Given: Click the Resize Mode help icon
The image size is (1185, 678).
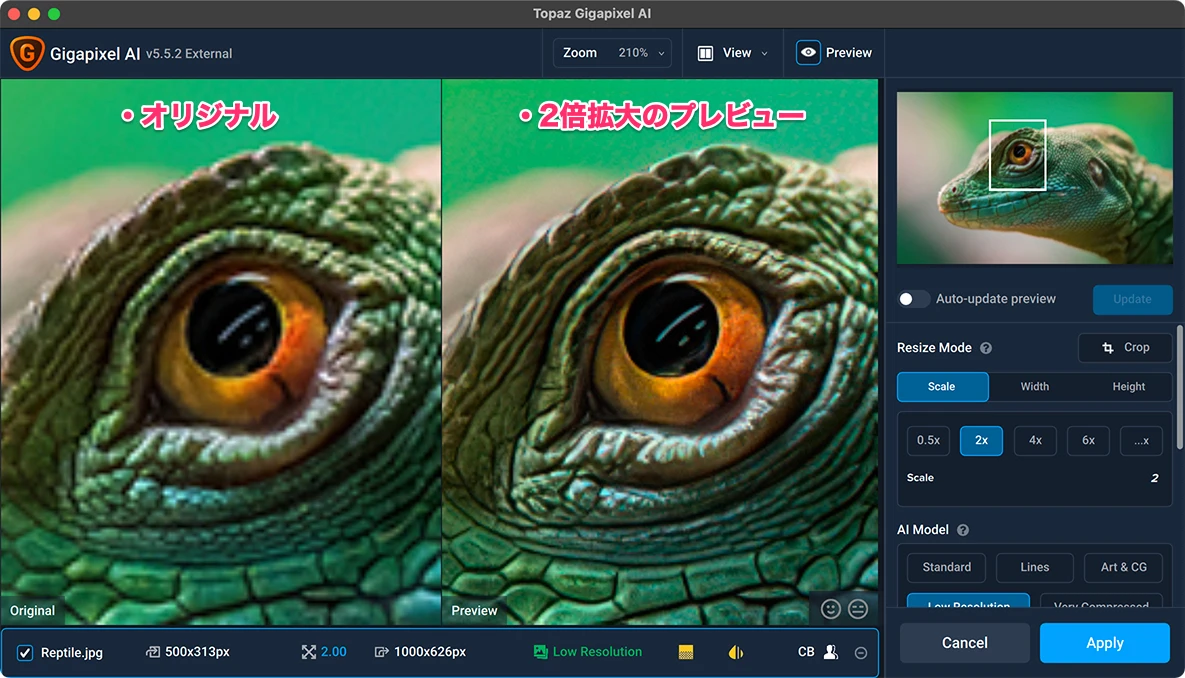Looking at the screenshot, I should click(x=986, y=348).
